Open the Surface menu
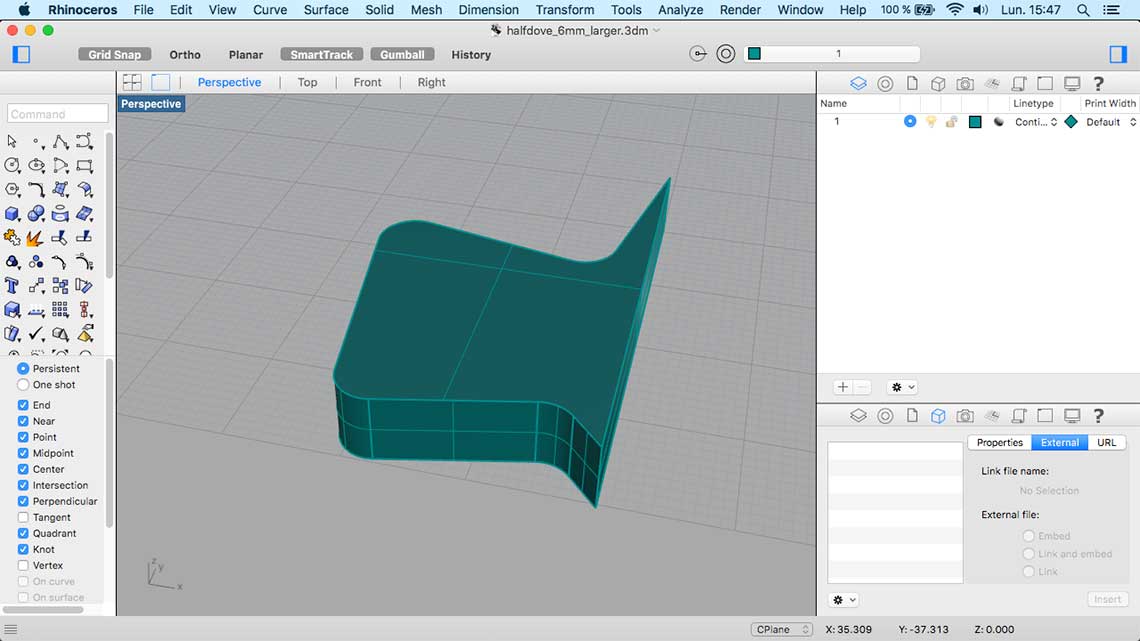 [x=326, y=9]
